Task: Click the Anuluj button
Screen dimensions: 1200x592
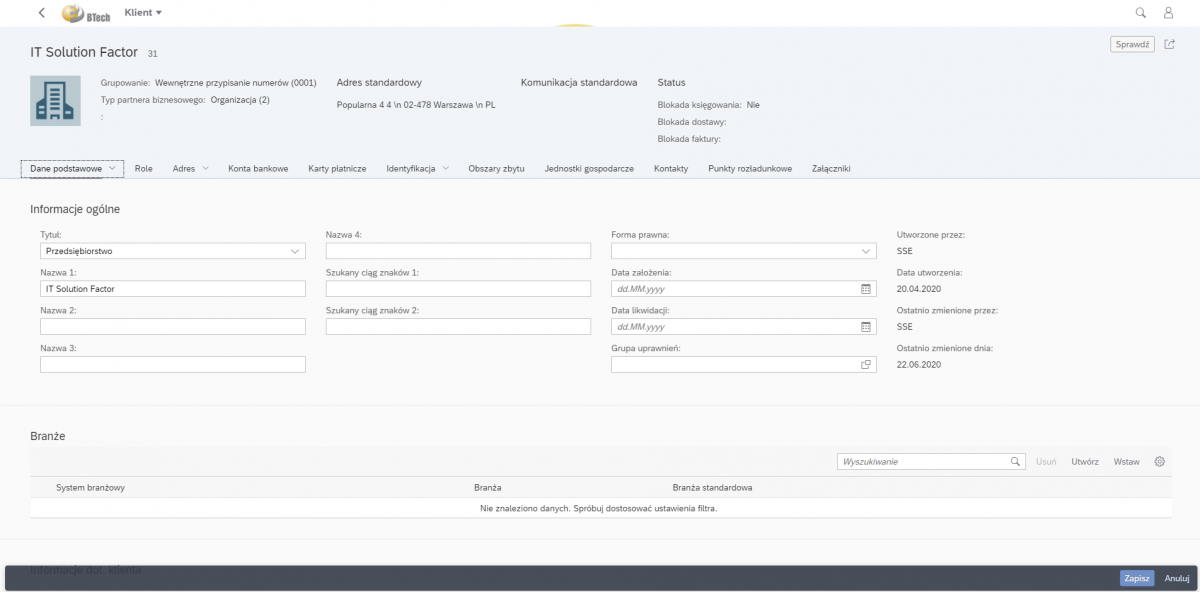Action: 1176,578
